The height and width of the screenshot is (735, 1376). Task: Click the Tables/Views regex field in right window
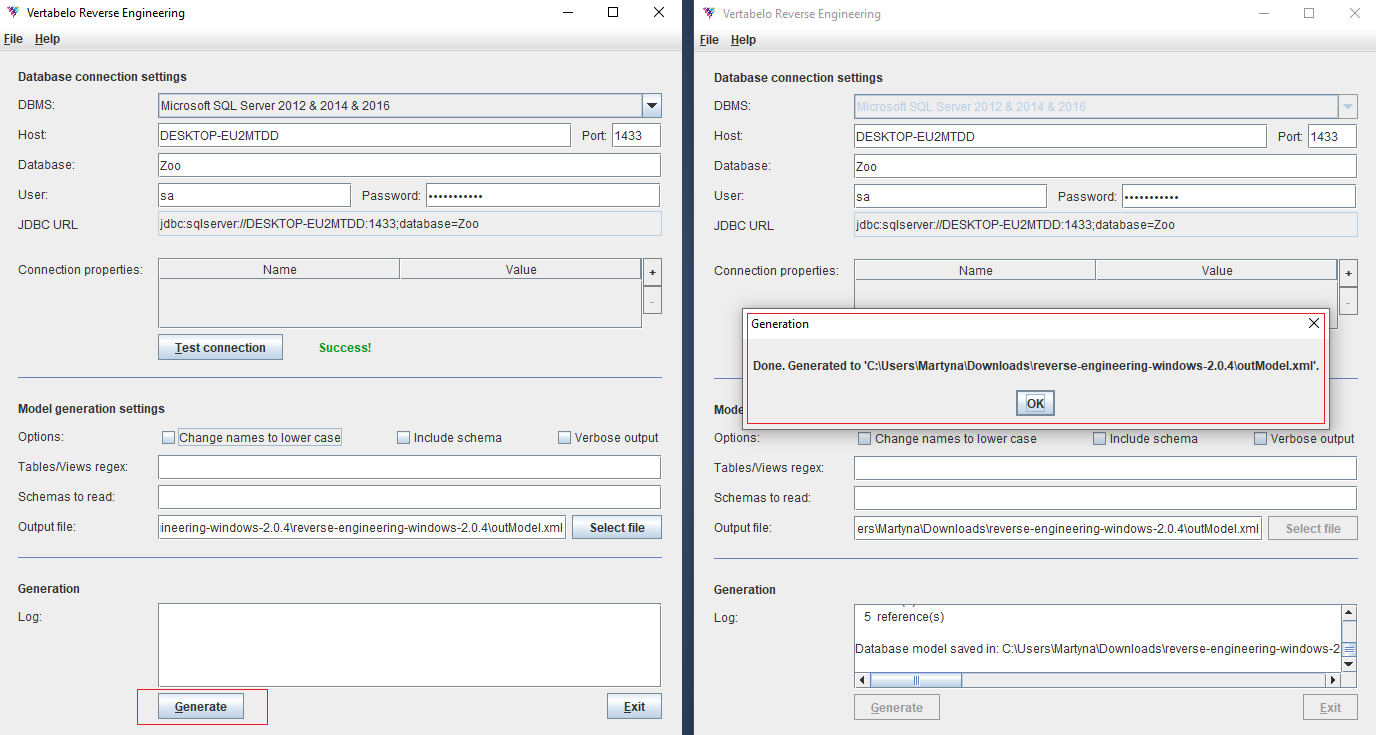click(x=1105, y=468)
